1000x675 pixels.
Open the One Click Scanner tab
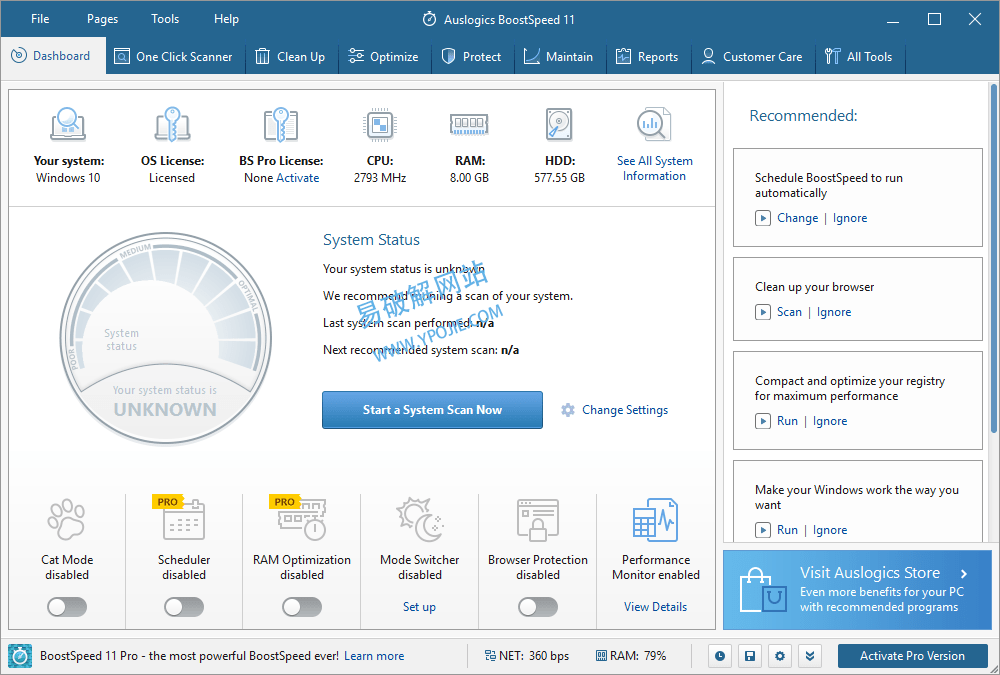(x=173, y=57)
